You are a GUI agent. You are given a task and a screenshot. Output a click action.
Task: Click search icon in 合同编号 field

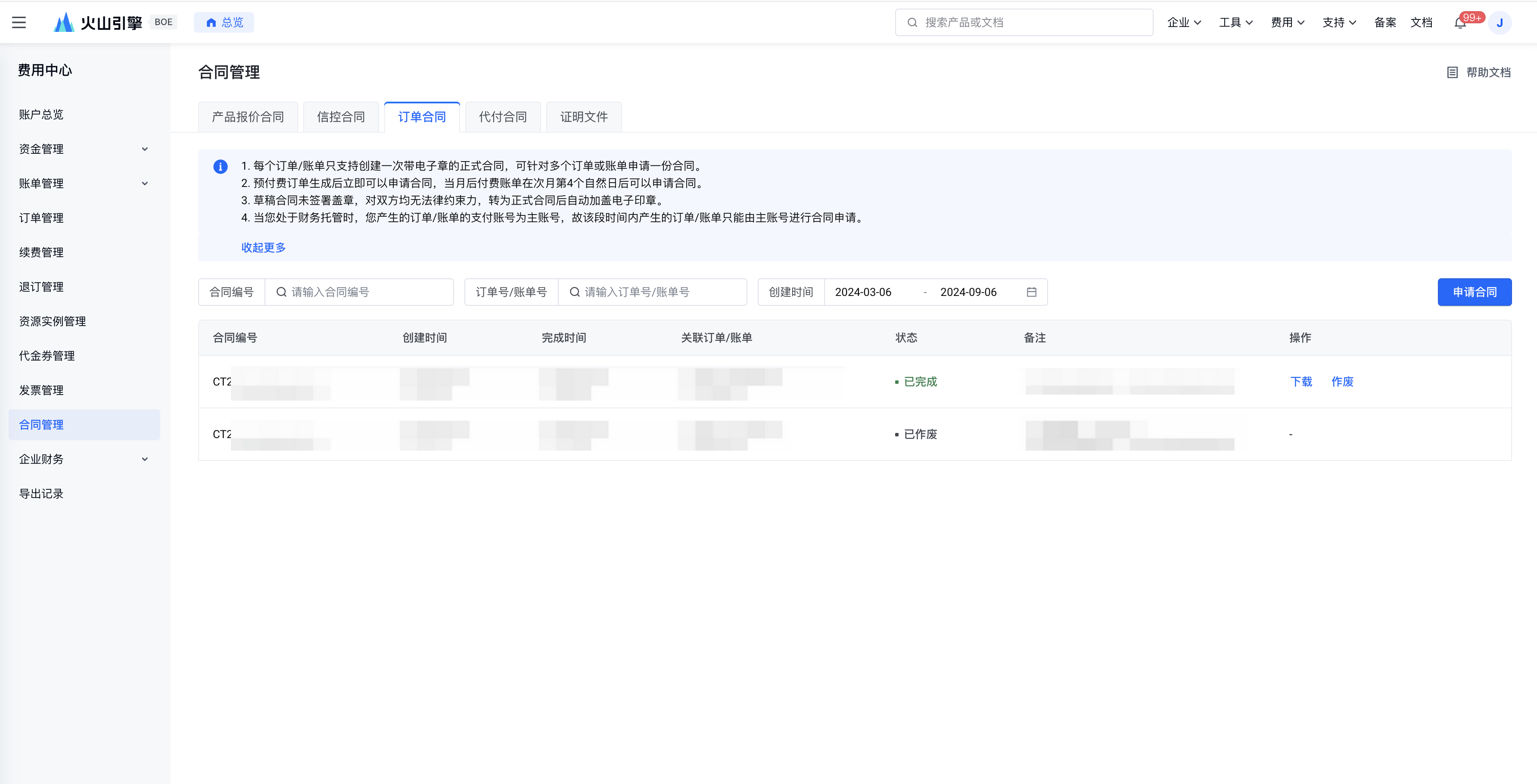click(x=281, y=292)
